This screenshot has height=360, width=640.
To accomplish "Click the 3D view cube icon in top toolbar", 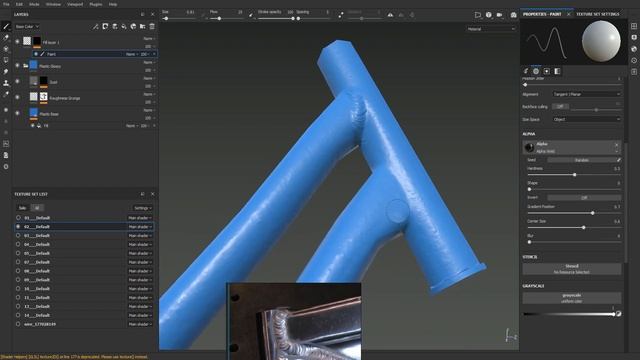I will (489, 15).
